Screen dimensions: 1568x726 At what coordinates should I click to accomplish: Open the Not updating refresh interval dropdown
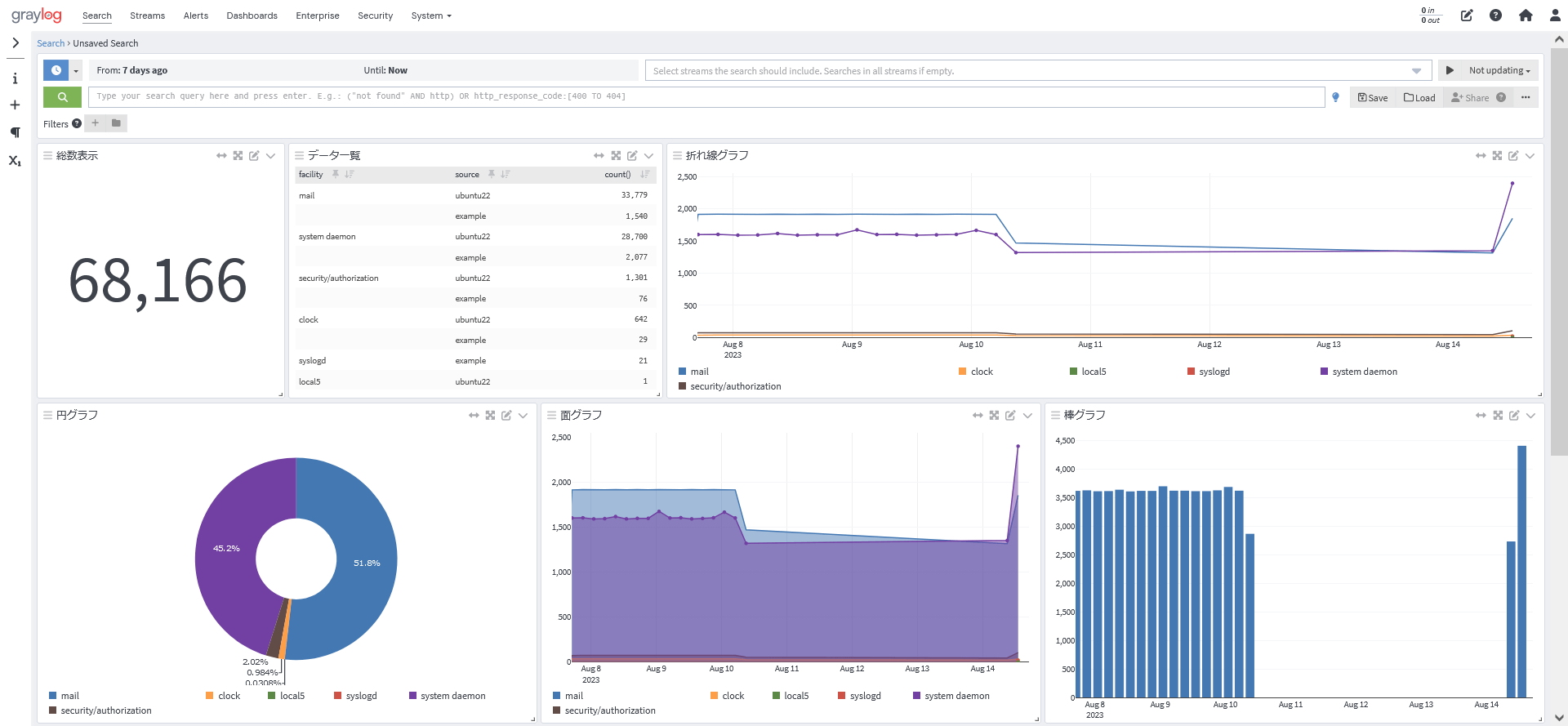tap(1499, 71)
